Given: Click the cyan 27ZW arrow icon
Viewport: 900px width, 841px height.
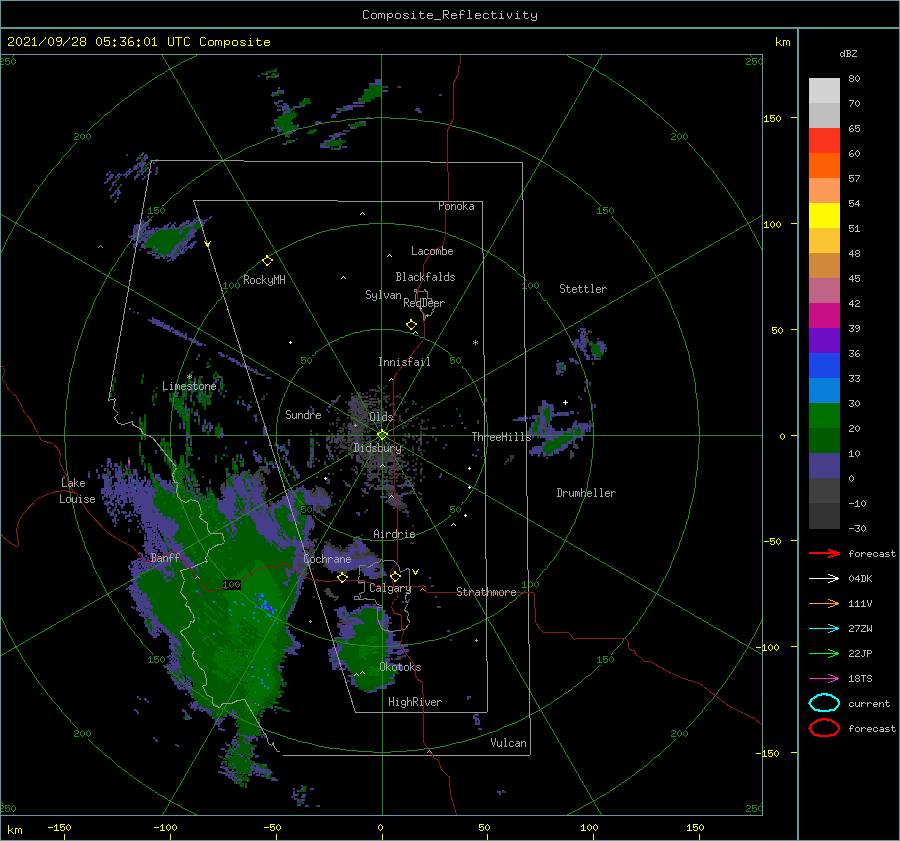Looking at the screenshot, I should [824, 629].
